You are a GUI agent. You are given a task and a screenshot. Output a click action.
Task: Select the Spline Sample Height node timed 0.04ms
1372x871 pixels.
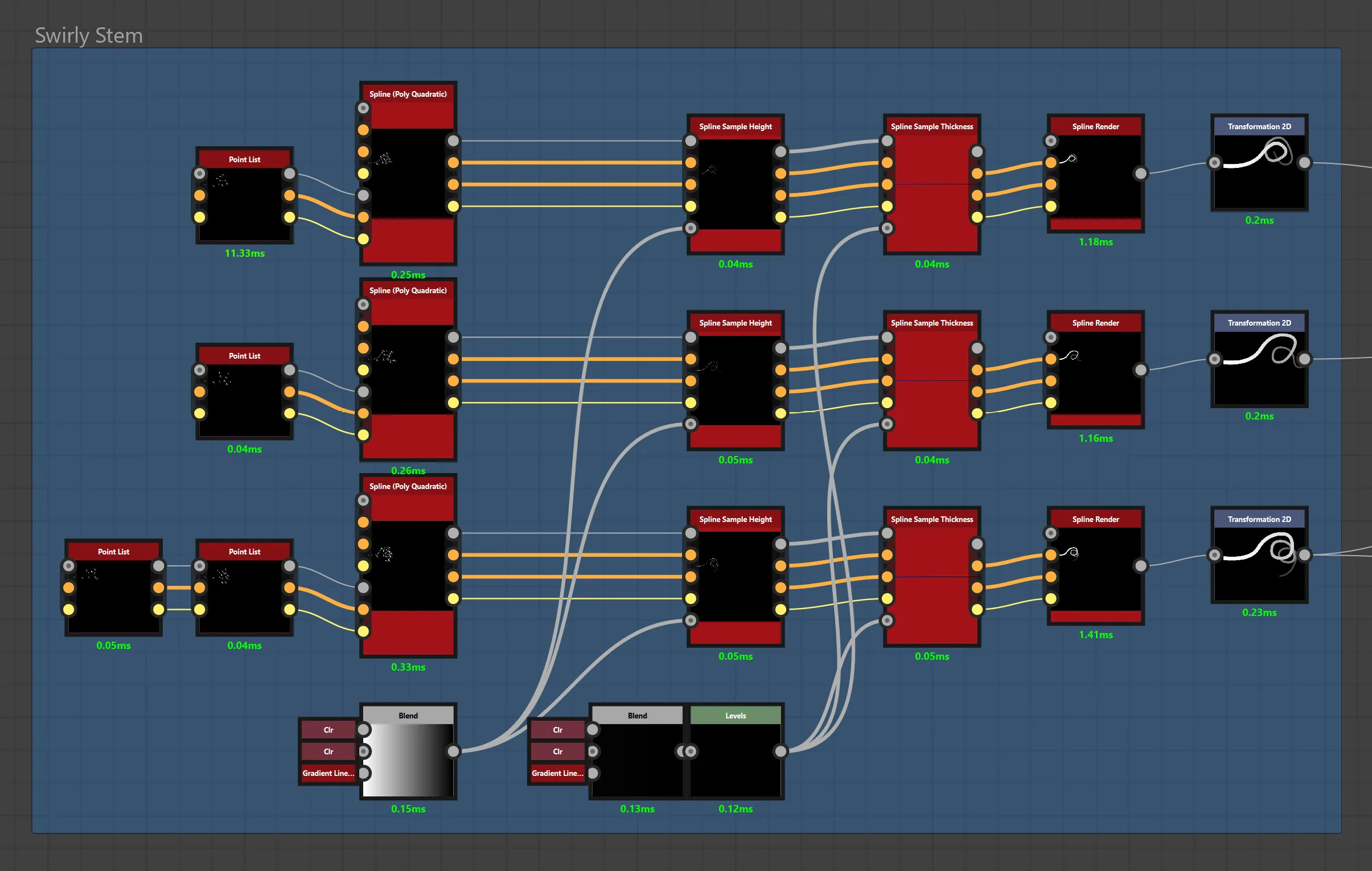pos(735,184)
